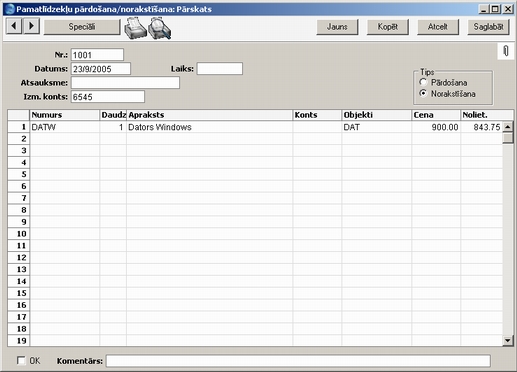Click the printer icon to print
This screenshot has width=517, height=372.
tap(135, 28)
